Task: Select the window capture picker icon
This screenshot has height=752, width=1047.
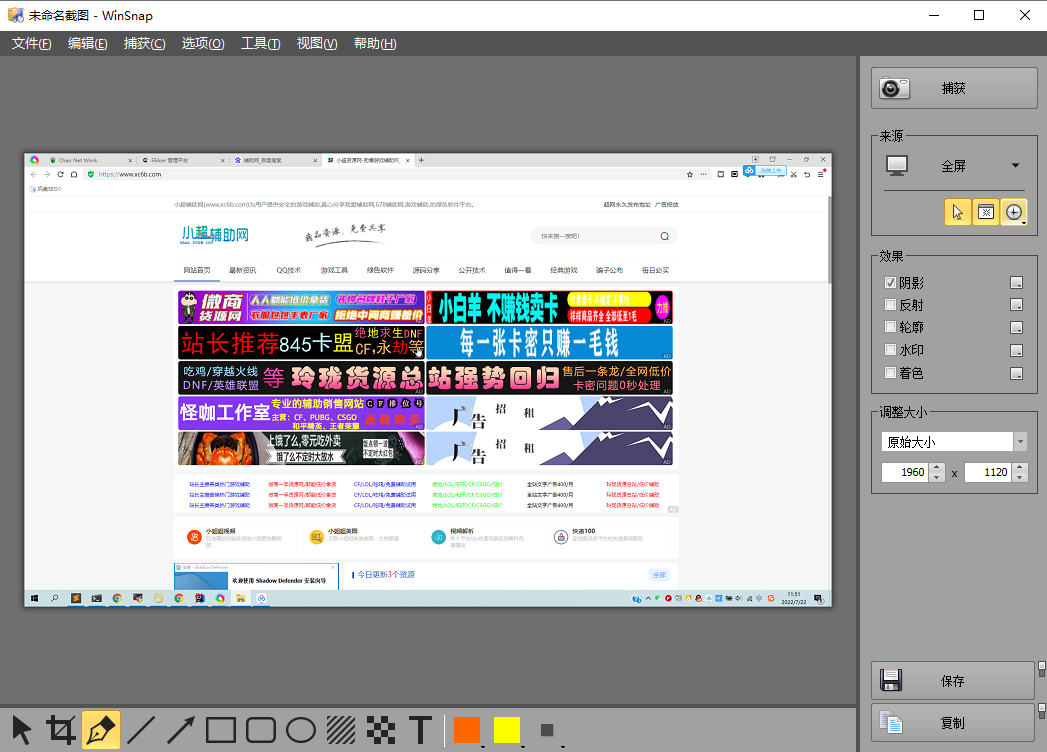Action: pyautogui.click(x=985, y=212)
